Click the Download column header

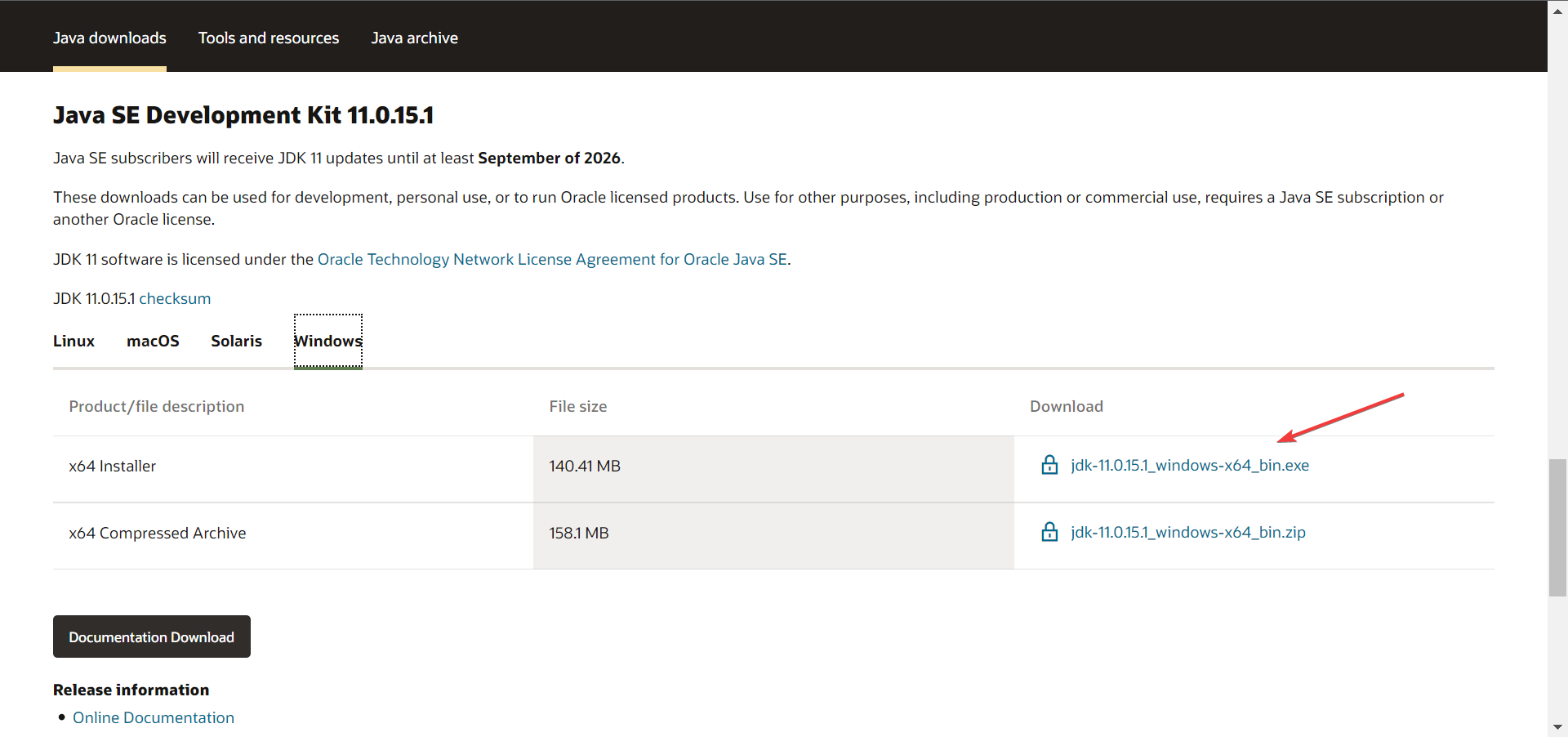point(1067,406)
